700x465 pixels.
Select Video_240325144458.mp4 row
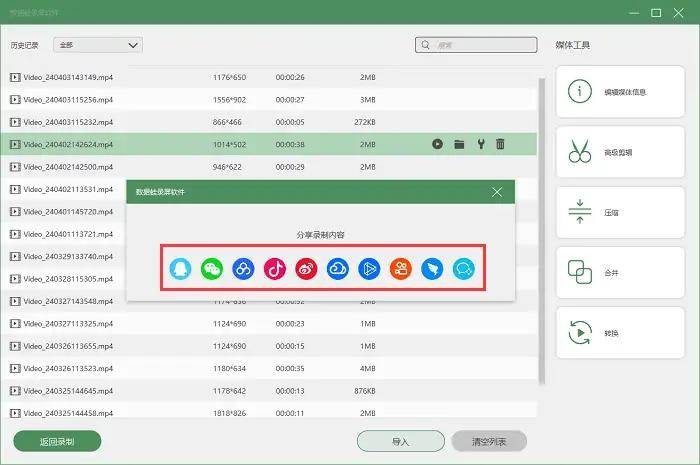268,413
